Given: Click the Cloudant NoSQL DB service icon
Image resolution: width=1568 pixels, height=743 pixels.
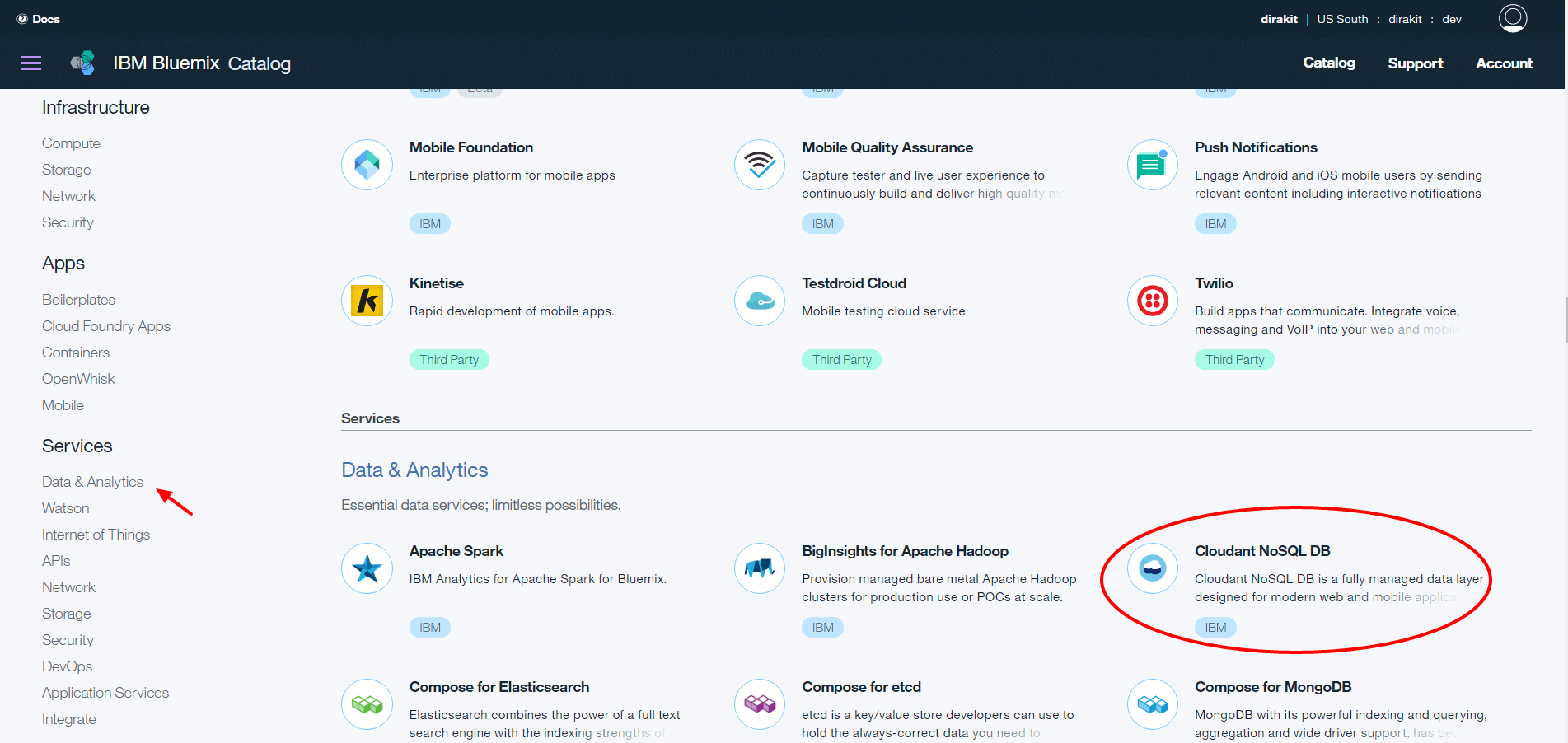Looking at the screenshot, I should pos(1152,568).
